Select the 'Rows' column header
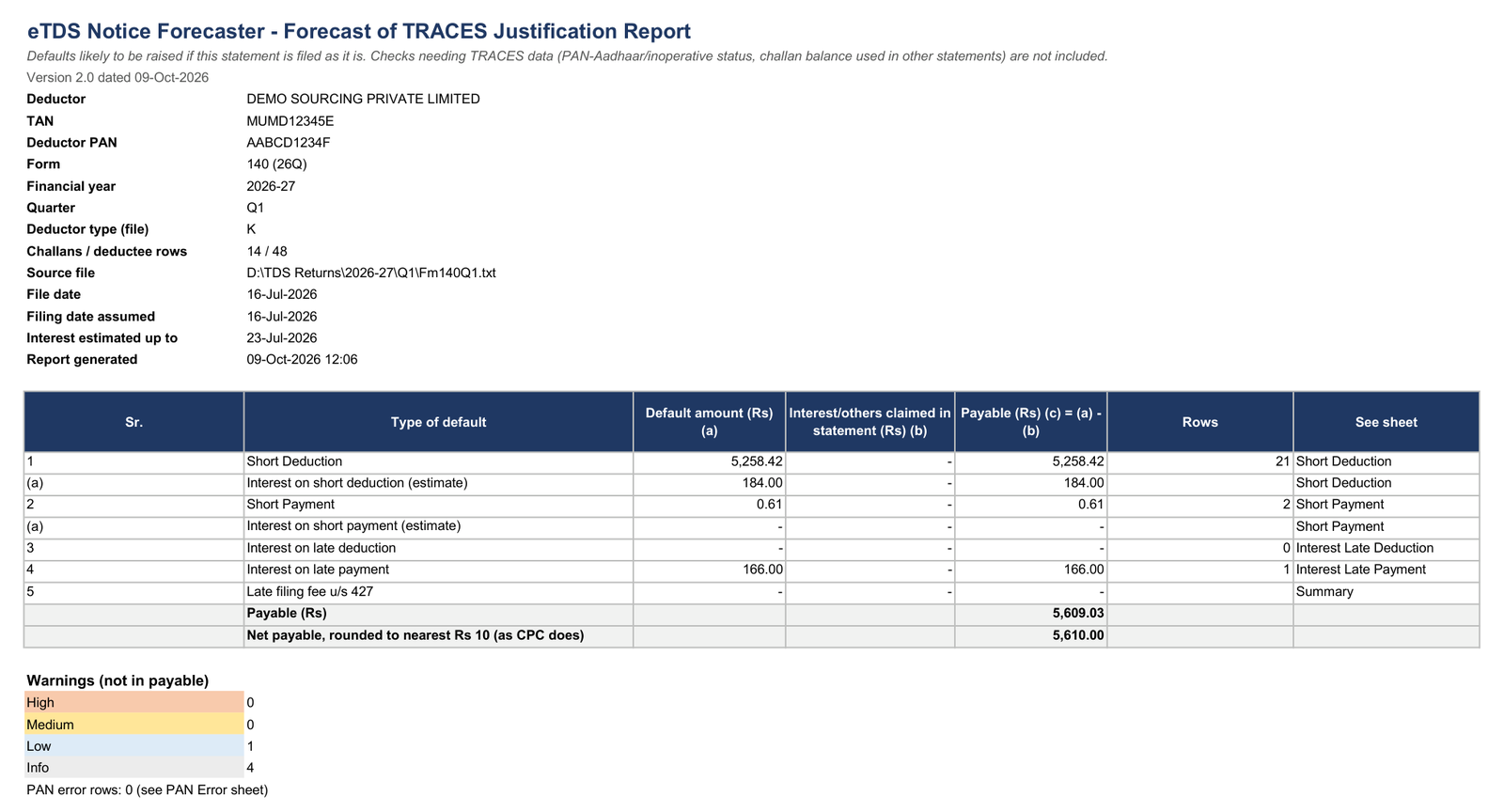The width and height of the screenshot is (1504, 812). pos(1200,422)
